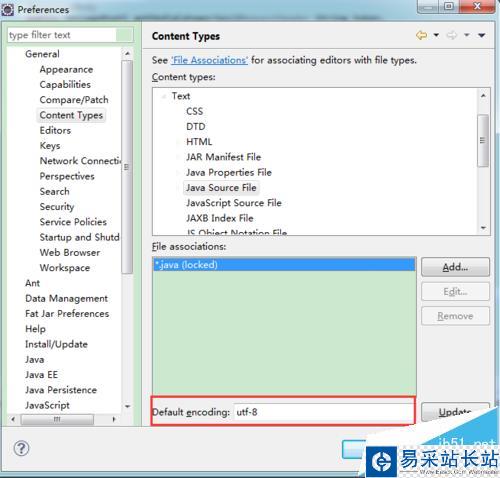Viewport: 500px width, 478px height.
Task: Select JavaScript Source File content type
Action: (234, 203)
